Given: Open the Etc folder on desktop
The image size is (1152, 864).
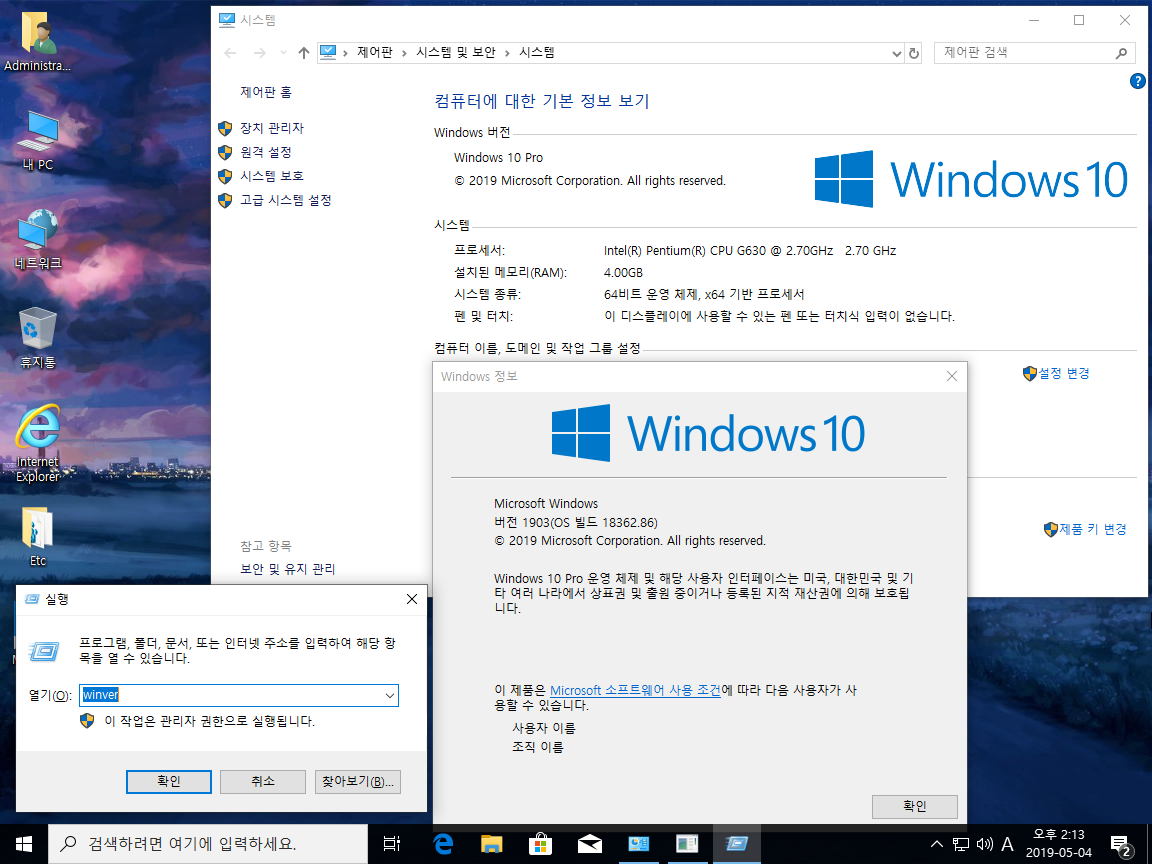Looking at the screenshot, I should [37, 536].
